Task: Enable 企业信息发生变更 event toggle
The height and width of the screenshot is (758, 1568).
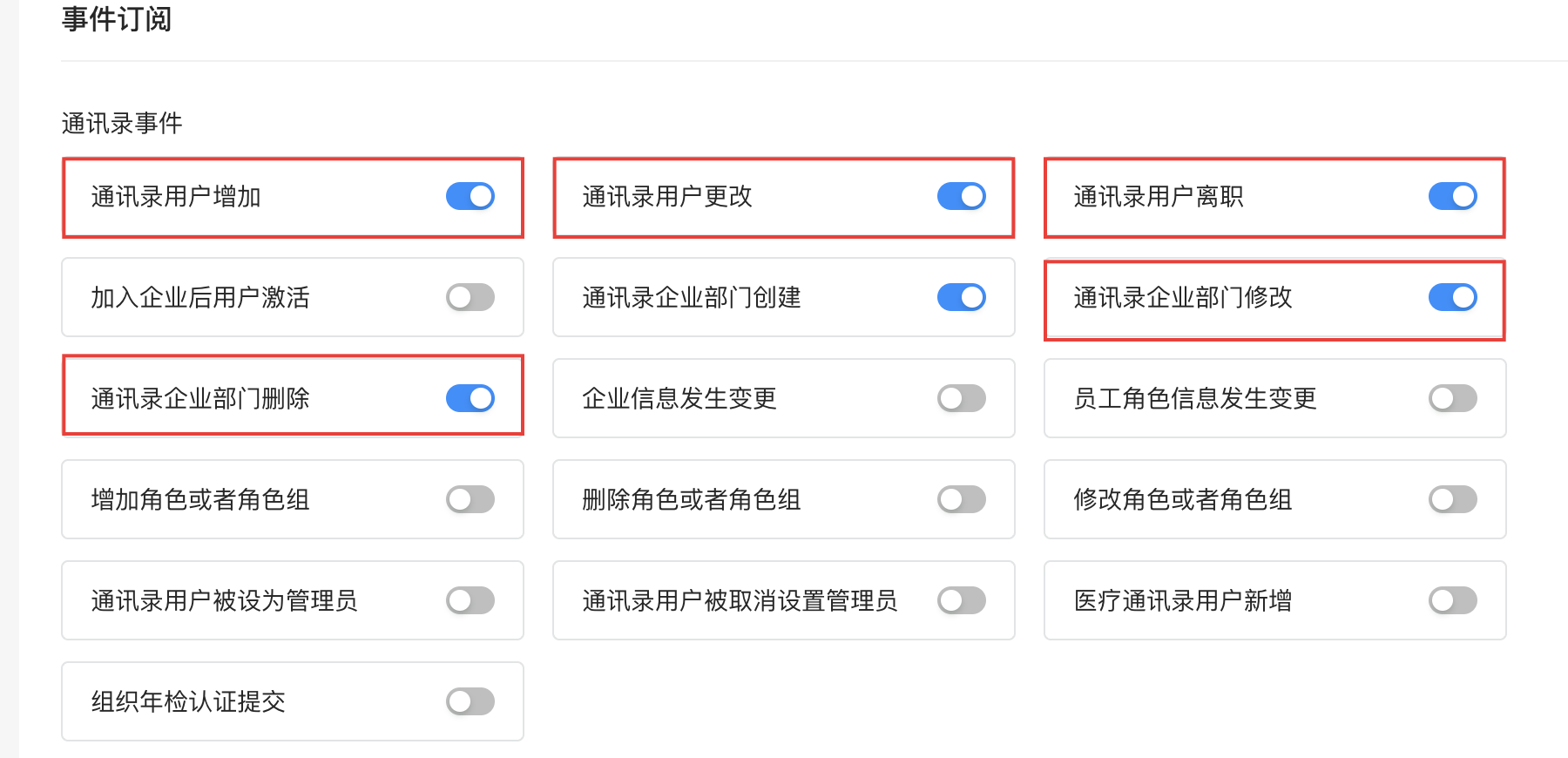Action: click(962, 399)
